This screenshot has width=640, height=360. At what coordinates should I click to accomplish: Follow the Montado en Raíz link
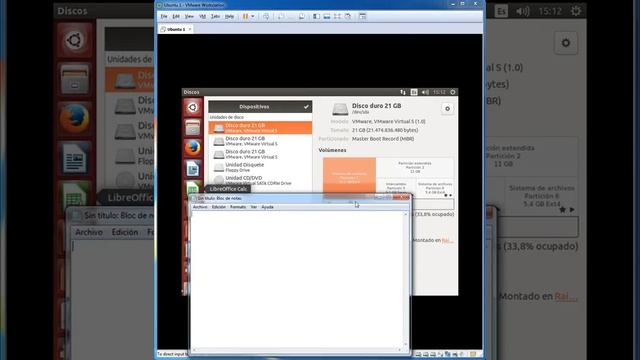coord(447,240)
